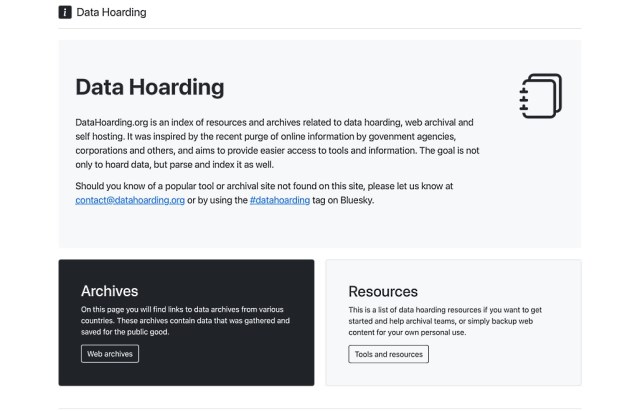Click the header divider line below the title
Screen dimensions: 640x411
click(320, 29)
